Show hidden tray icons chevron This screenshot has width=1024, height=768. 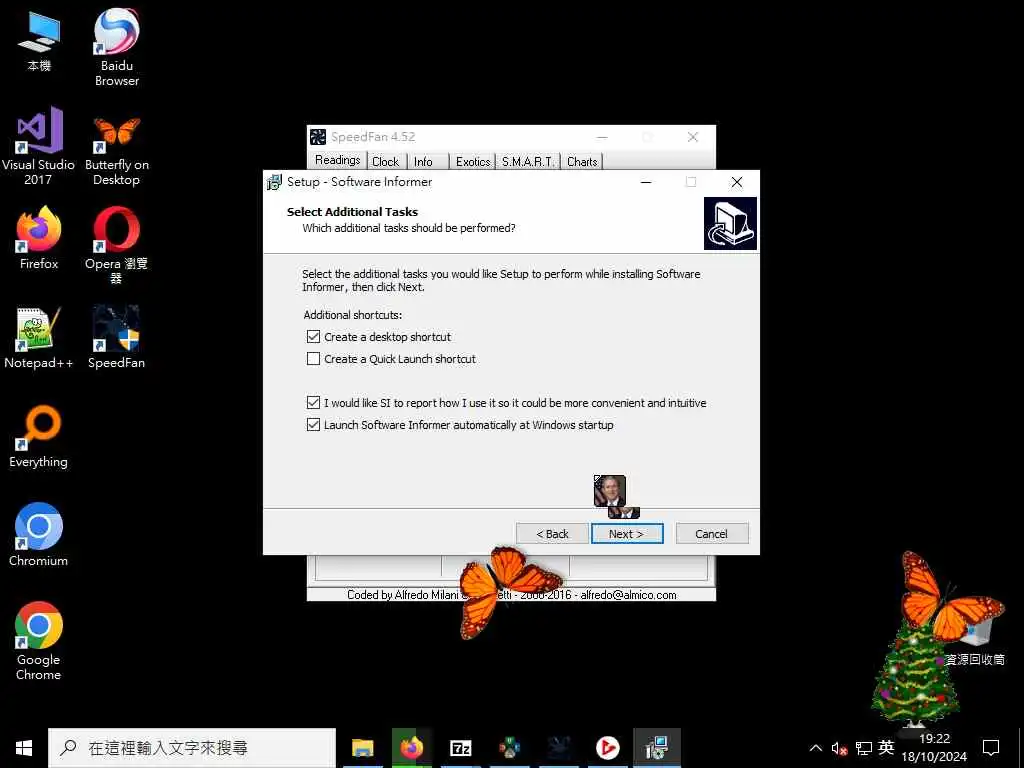816,748
